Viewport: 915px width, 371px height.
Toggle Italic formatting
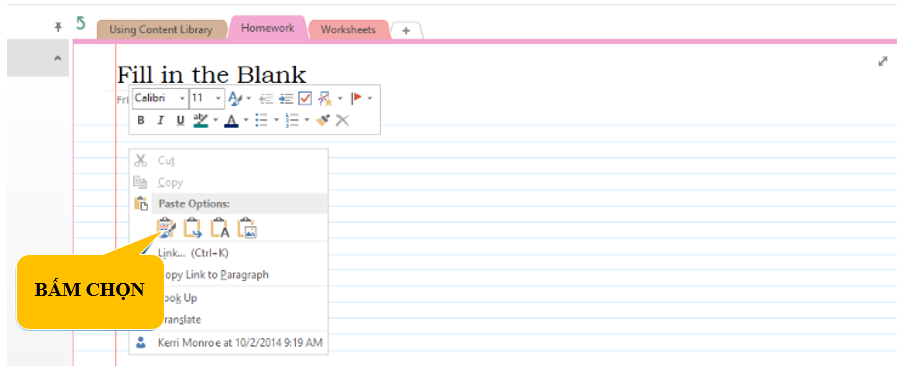point(160,121)
